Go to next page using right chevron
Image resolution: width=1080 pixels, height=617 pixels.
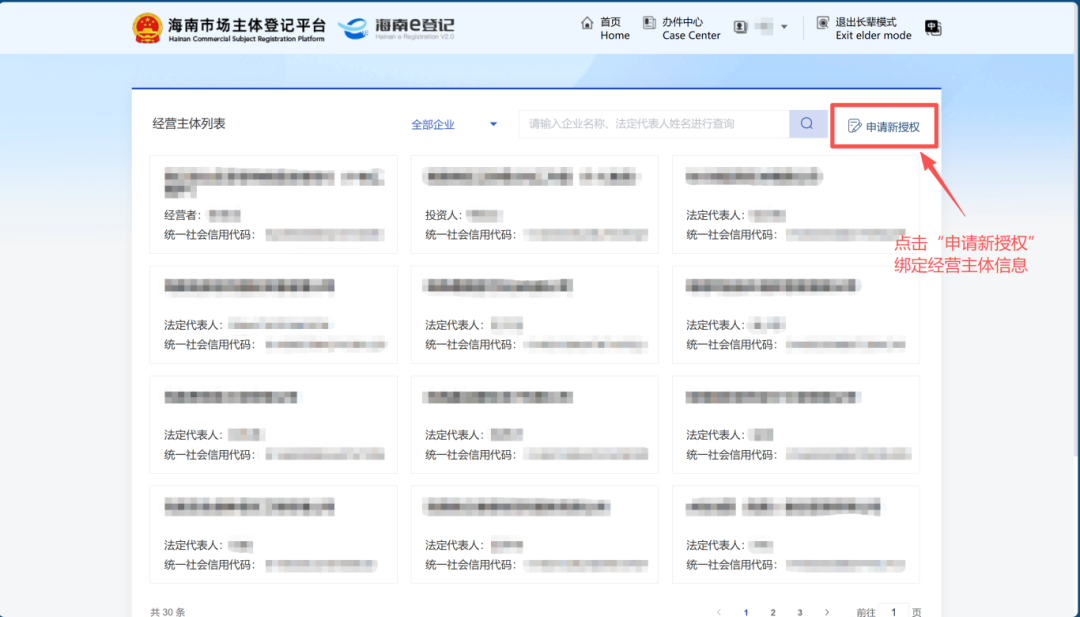(826, 611)
